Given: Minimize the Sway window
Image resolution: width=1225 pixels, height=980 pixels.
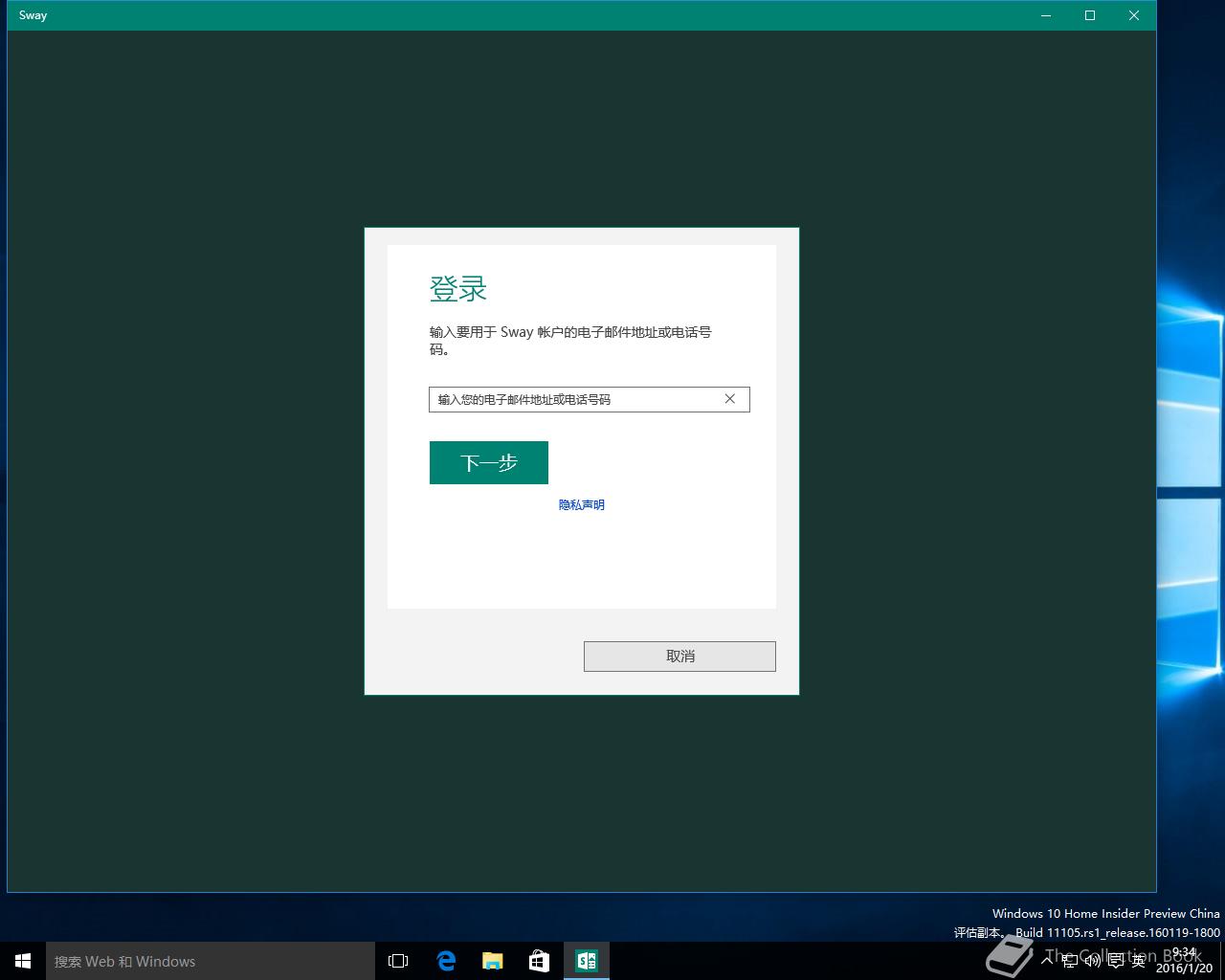Looking at the screenshot, I should coord(1046,15).
